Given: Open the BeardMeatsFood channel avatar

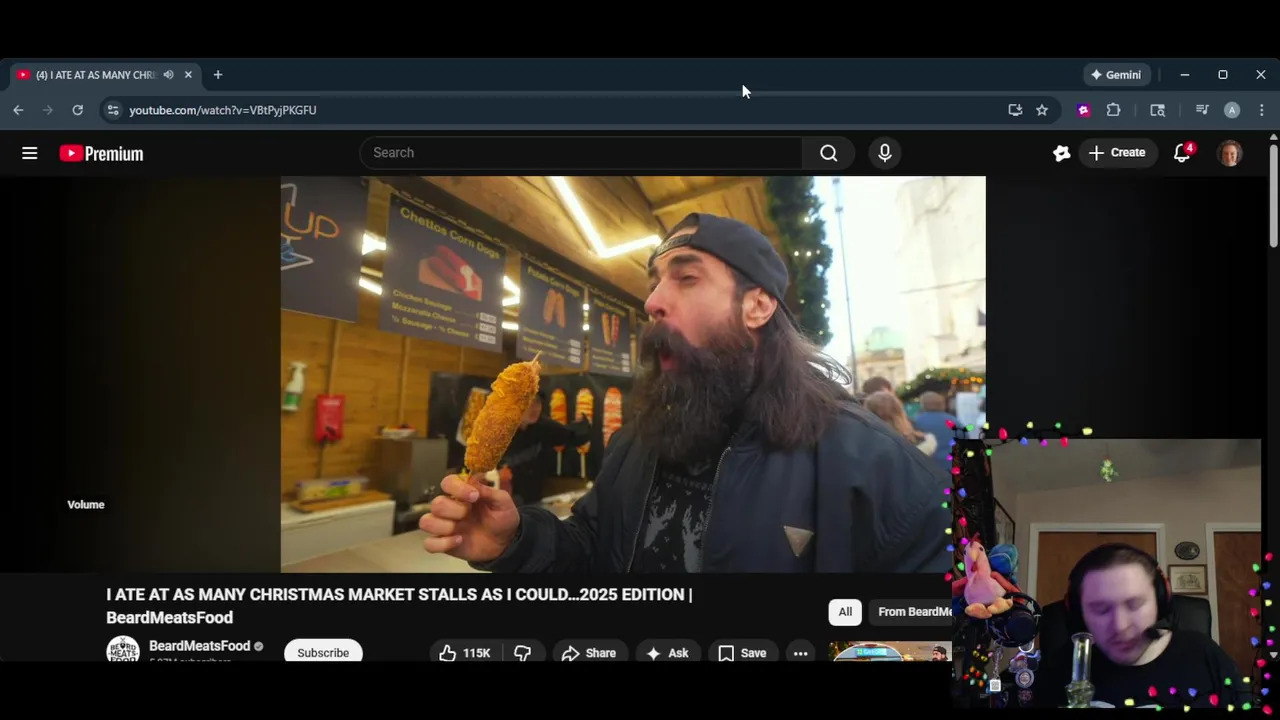Looking at the screenshot, I should pos(123,650).
